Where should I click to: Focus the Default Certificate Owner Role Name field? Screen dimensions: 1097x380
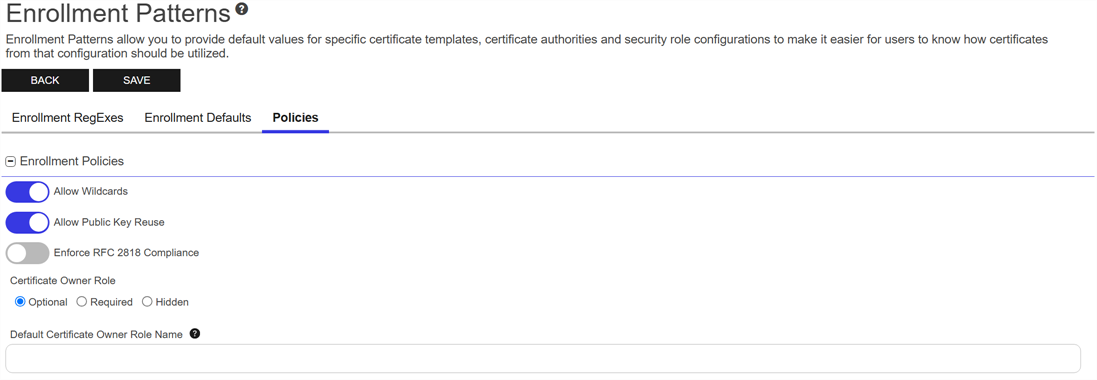tap(543, 358)
